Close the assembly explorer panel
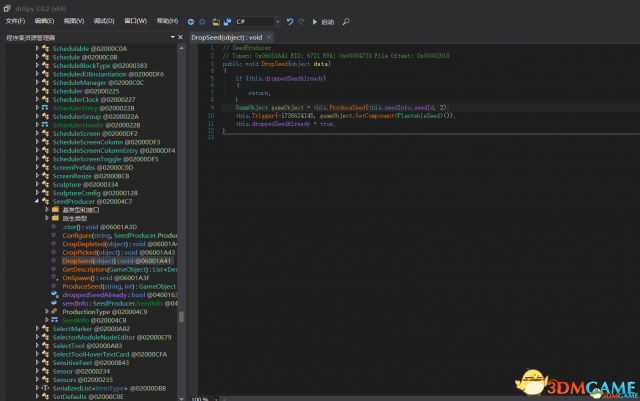 point(180,37)
